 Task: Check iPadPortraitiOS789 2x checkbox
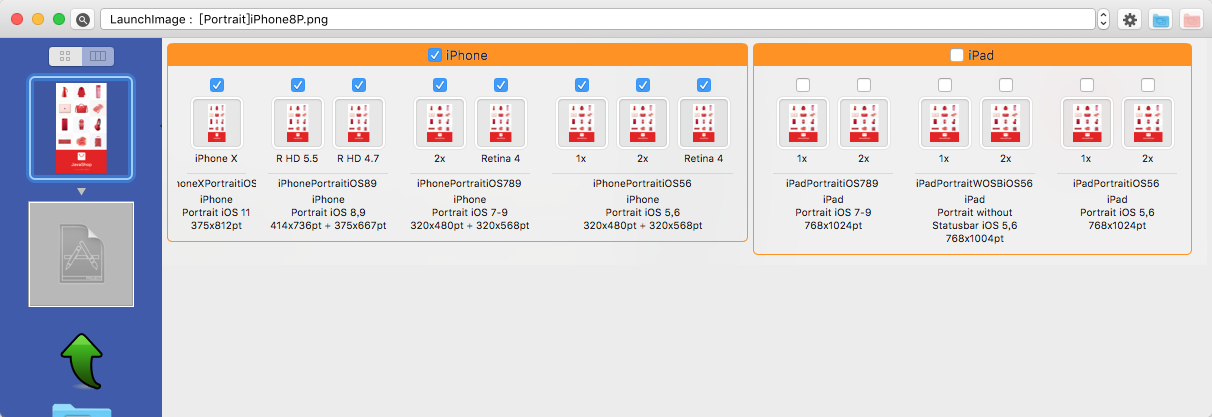[x=863, y=85]
